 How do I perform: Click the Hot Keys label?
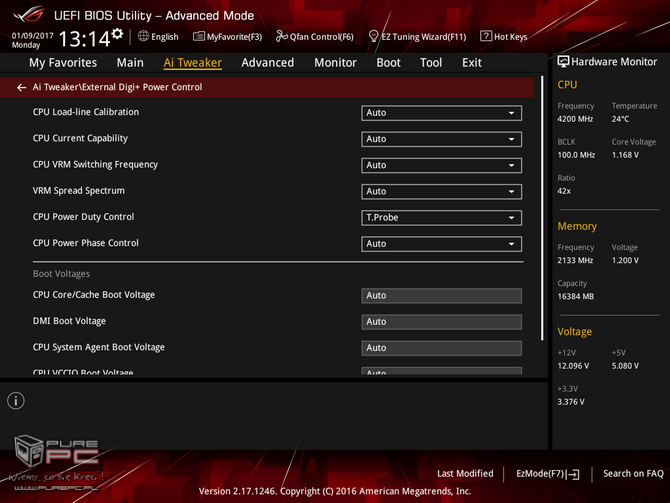point(511,37)
